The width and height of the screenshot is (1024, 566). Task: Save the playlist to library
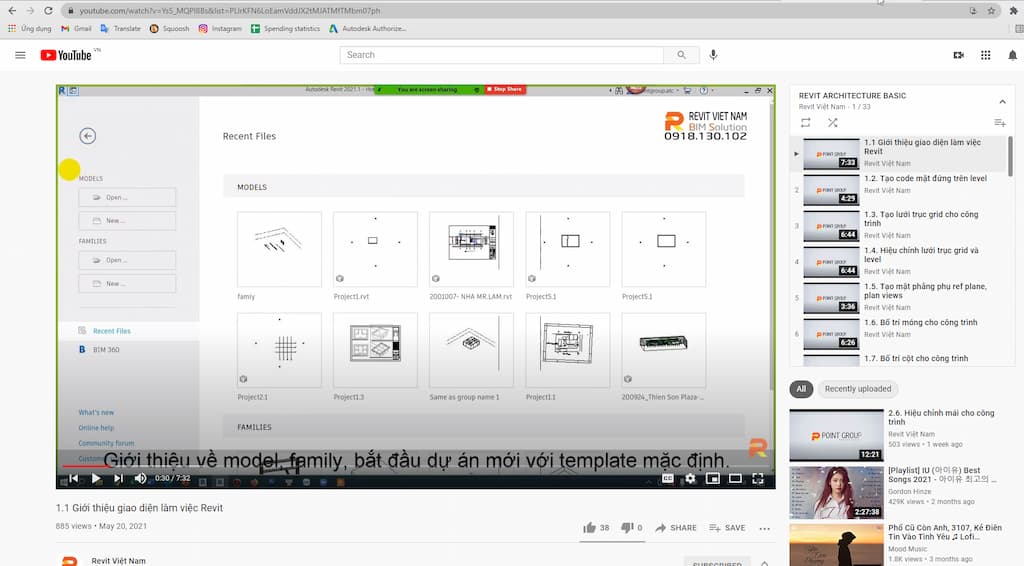pyautogui.click(x=999, y=123)
